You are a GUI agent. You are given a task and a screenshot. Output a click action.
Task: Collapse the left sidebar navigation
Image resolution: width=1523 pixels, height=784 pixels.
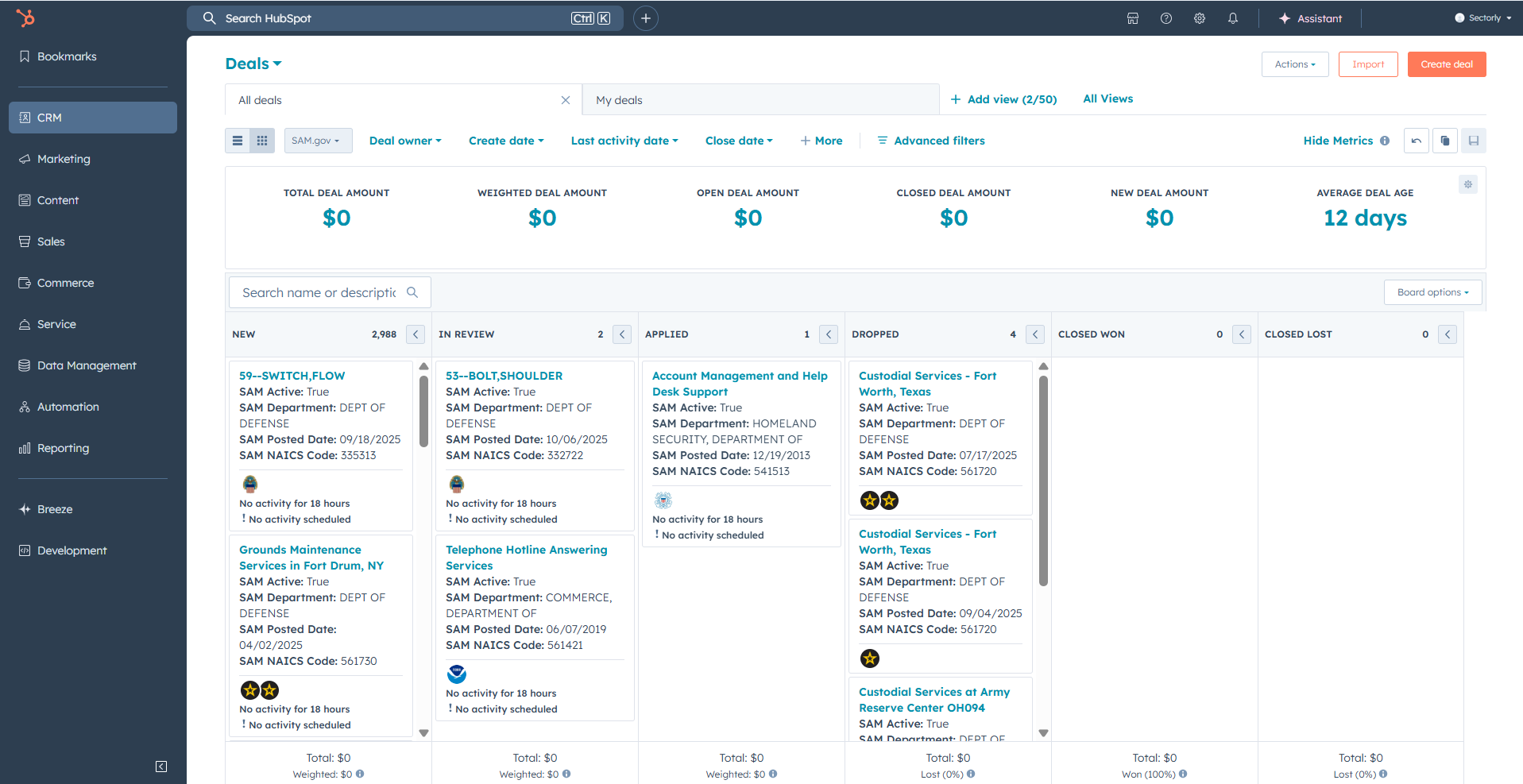coord(161,767)
